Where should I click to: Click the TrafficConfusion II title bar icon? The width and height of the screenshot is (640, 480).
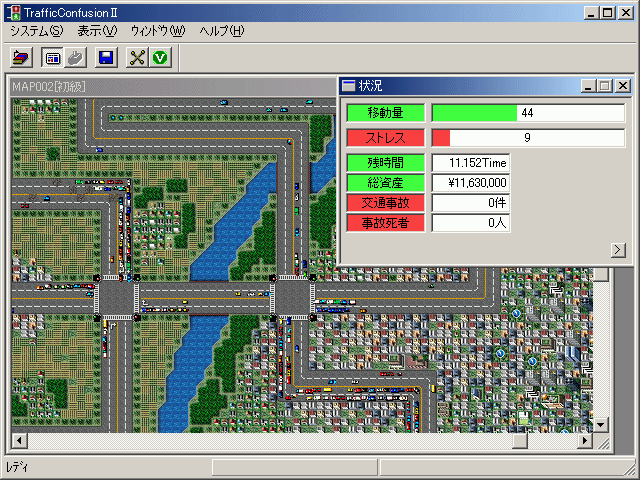point(14,13)
